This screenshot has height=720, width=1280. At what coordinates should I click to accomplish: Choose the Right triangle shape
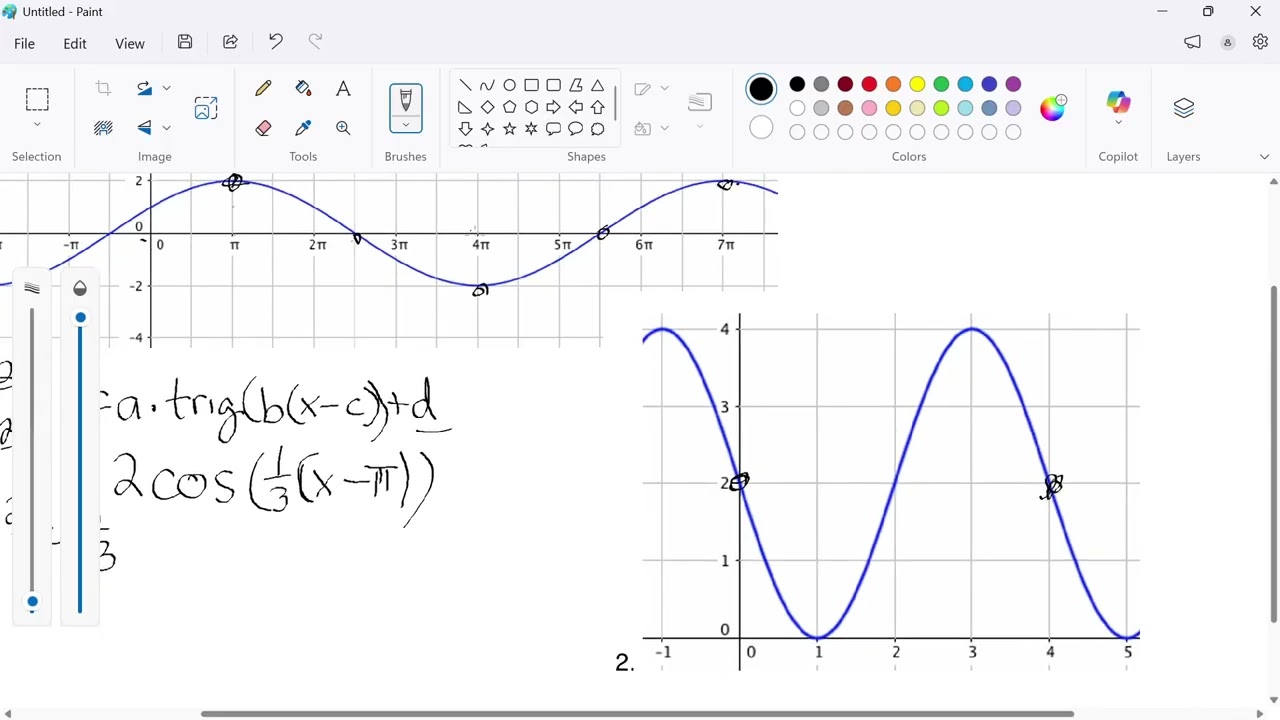pyautogui.click(x=465, y=107)
